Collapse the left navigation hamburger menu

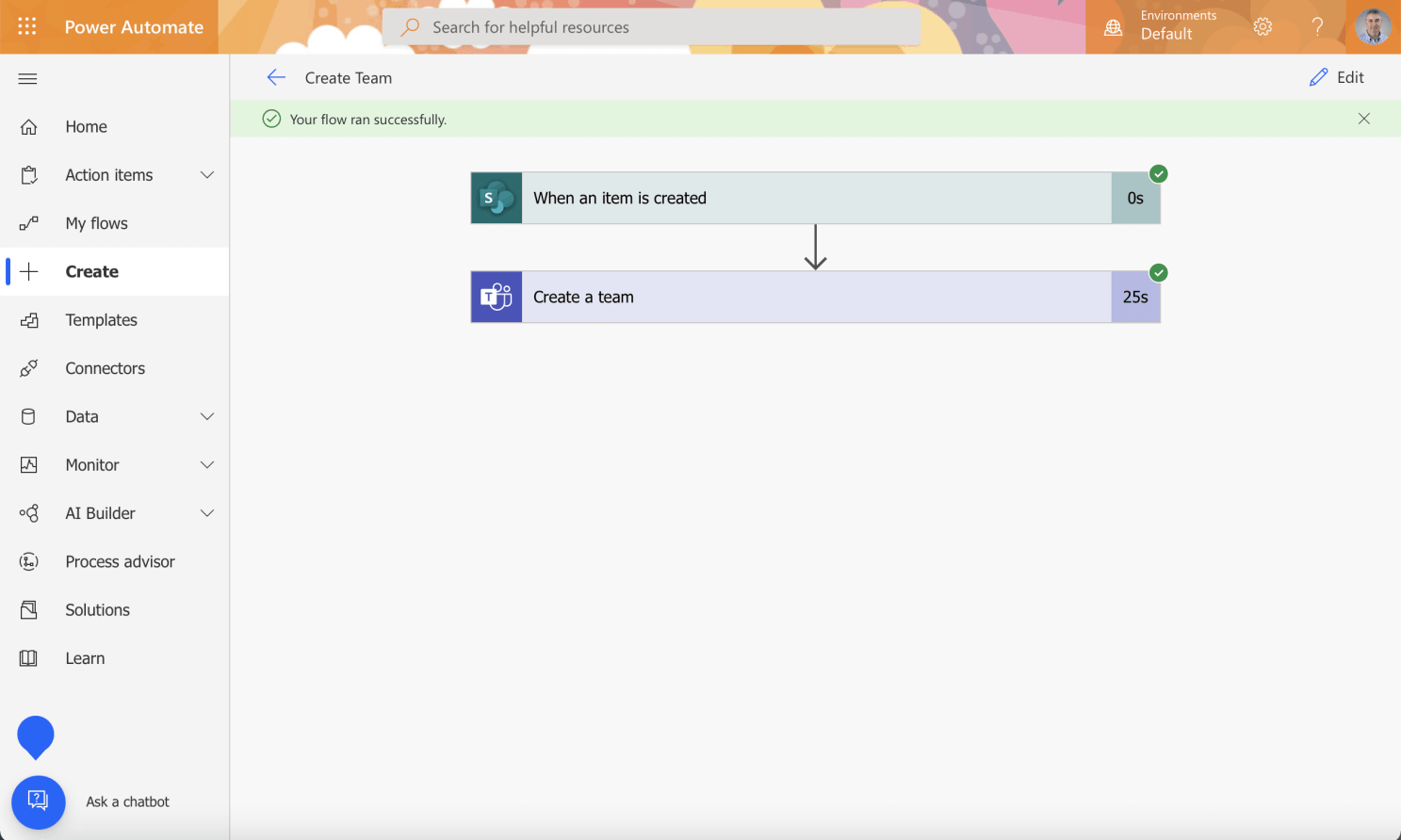27,79
